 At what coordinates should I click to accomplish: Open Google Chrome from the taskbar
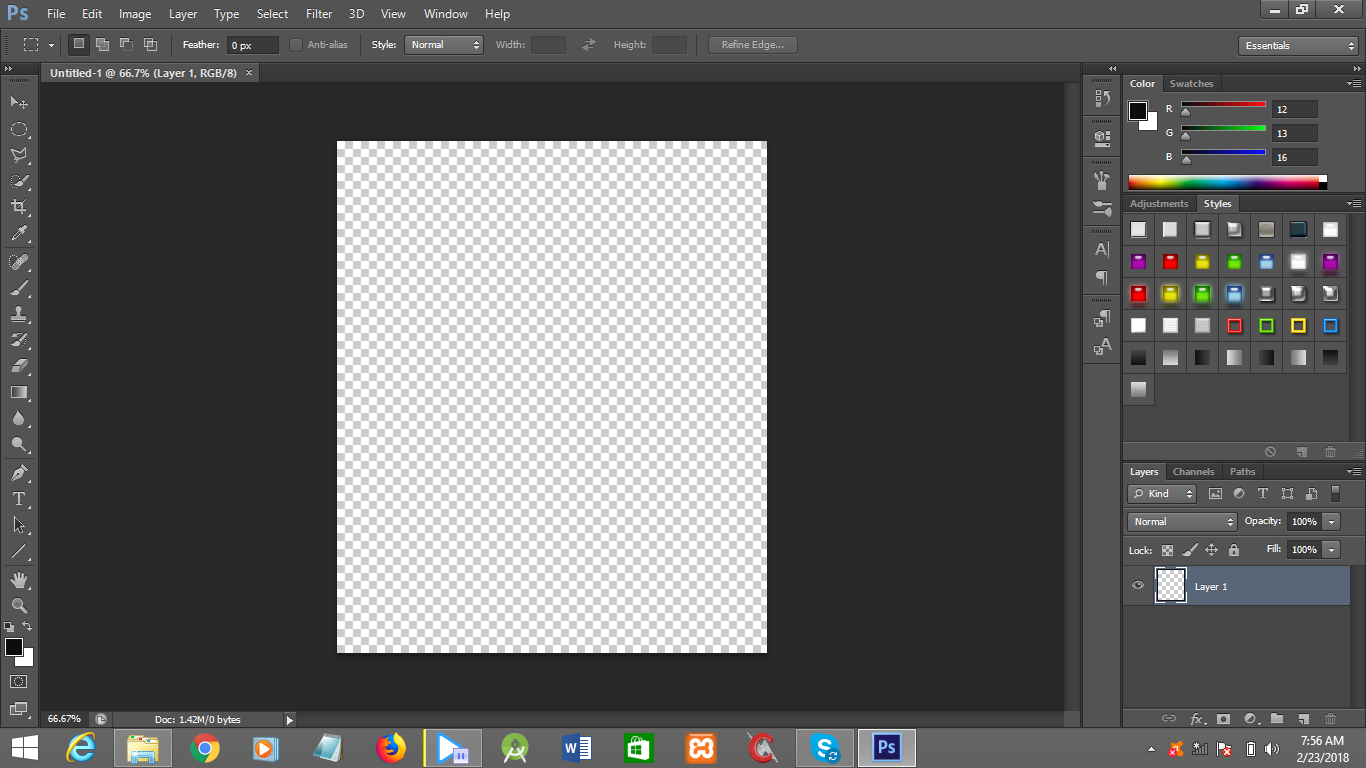(205, 748)
